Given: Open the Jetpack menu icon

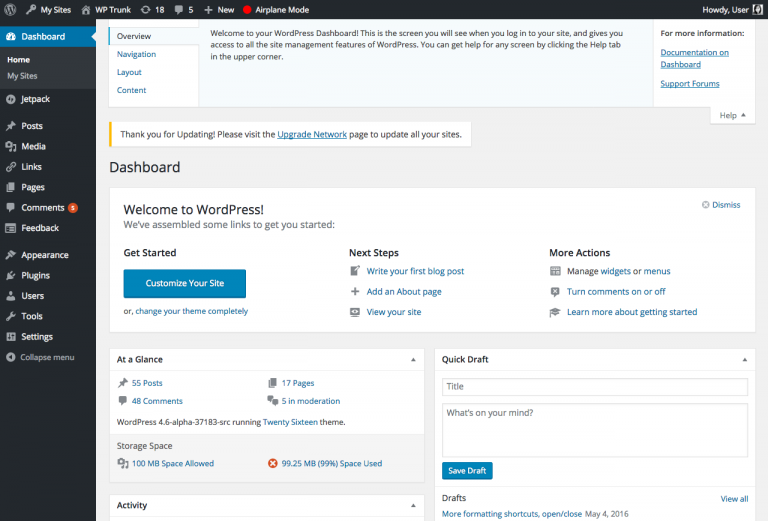Looking at the screenshot, I should (x=10, y=99).
